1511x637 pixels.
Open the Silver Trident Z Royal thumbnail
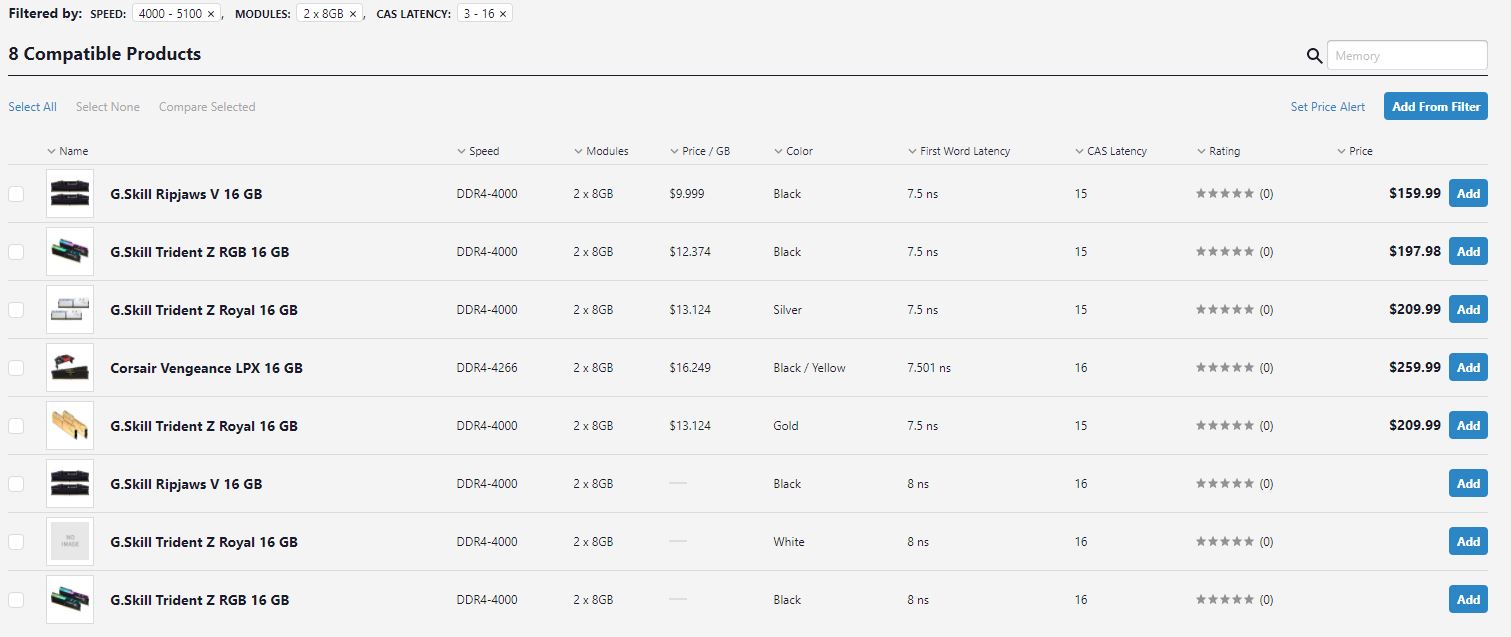pyautogui.click(x=70, y=310)
